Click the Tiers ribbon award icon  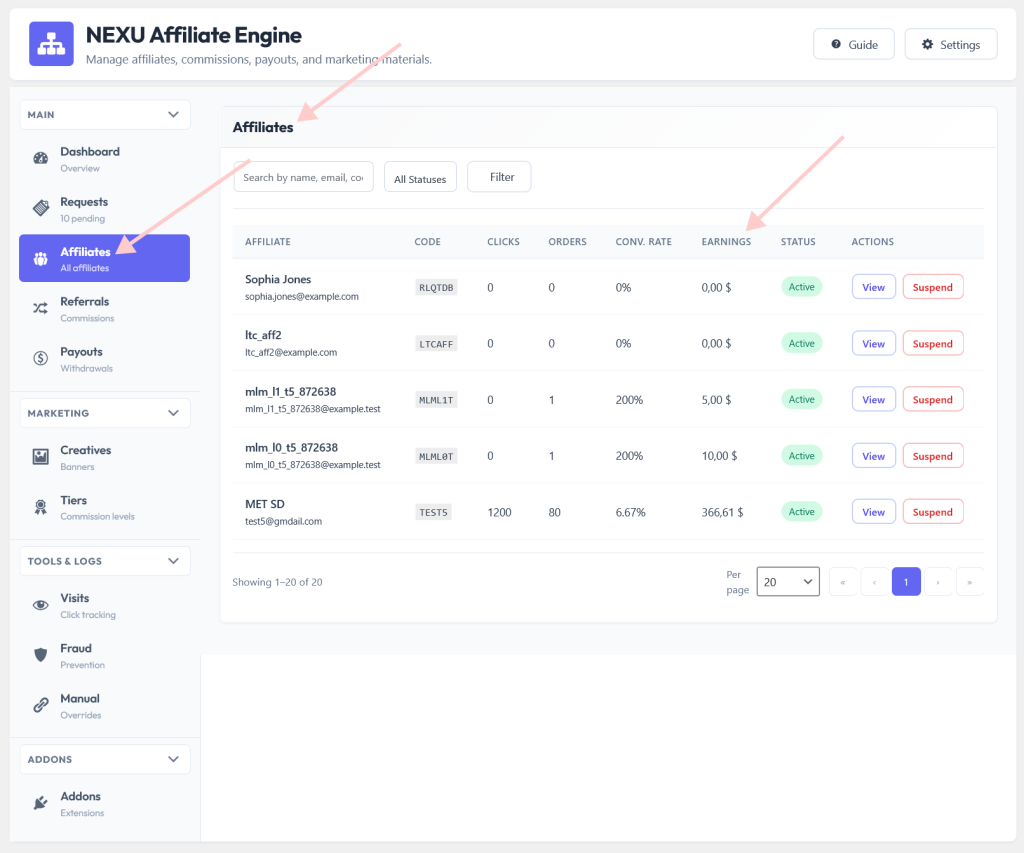40,507
